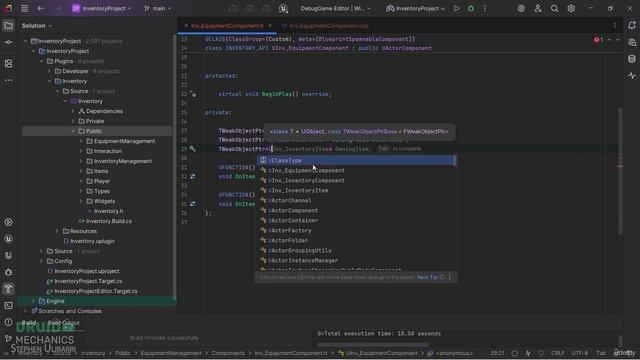Click the wrench quick-fix icon on line 29
Image resolution: width=640 pixels, height=360 pixels.
(x=193, y=149)
